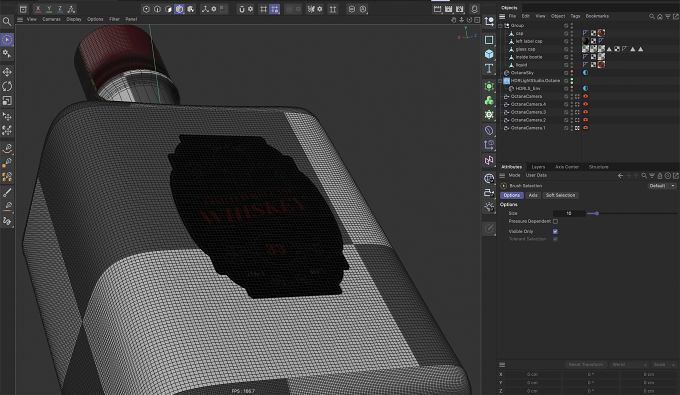Screen dimensions: 680x395
Task: Click the Size value input field
Action: point(569,213)
